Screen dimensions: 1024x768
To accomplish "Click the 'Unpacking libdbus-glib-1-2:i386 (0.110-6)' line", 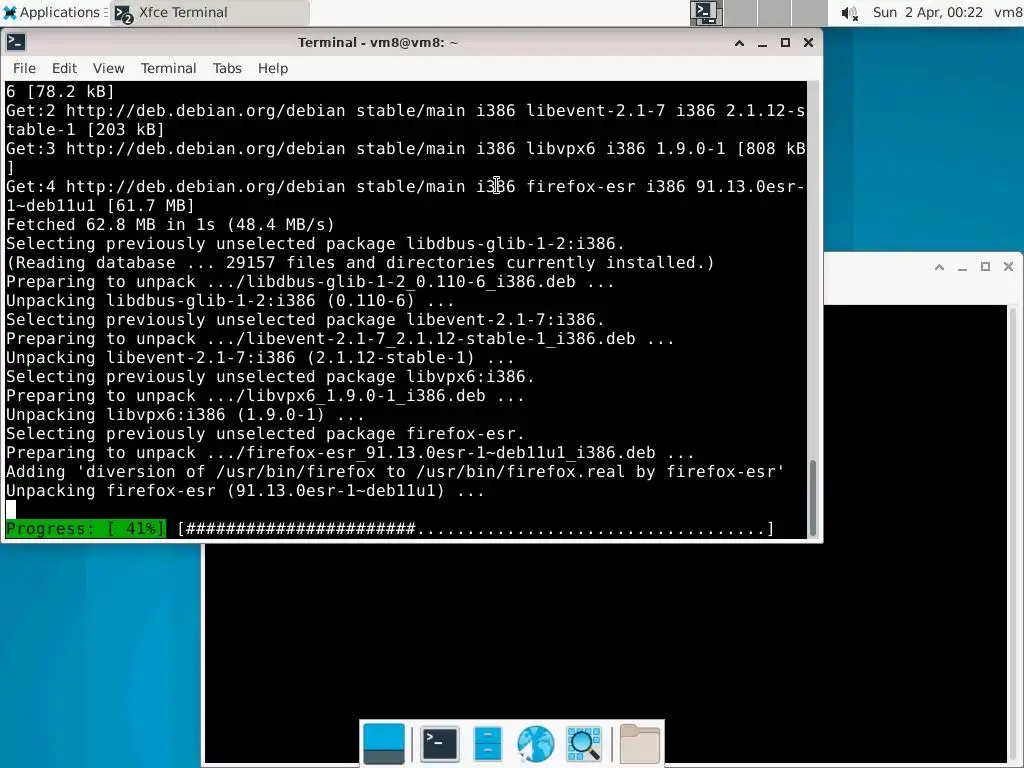I will [x=231, y=300].
